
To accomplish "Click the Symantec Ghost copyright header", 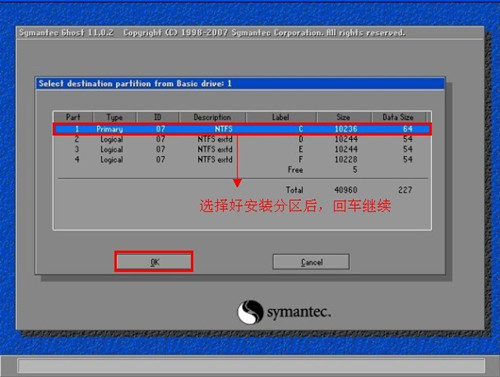I will click(x=212, y=33).
